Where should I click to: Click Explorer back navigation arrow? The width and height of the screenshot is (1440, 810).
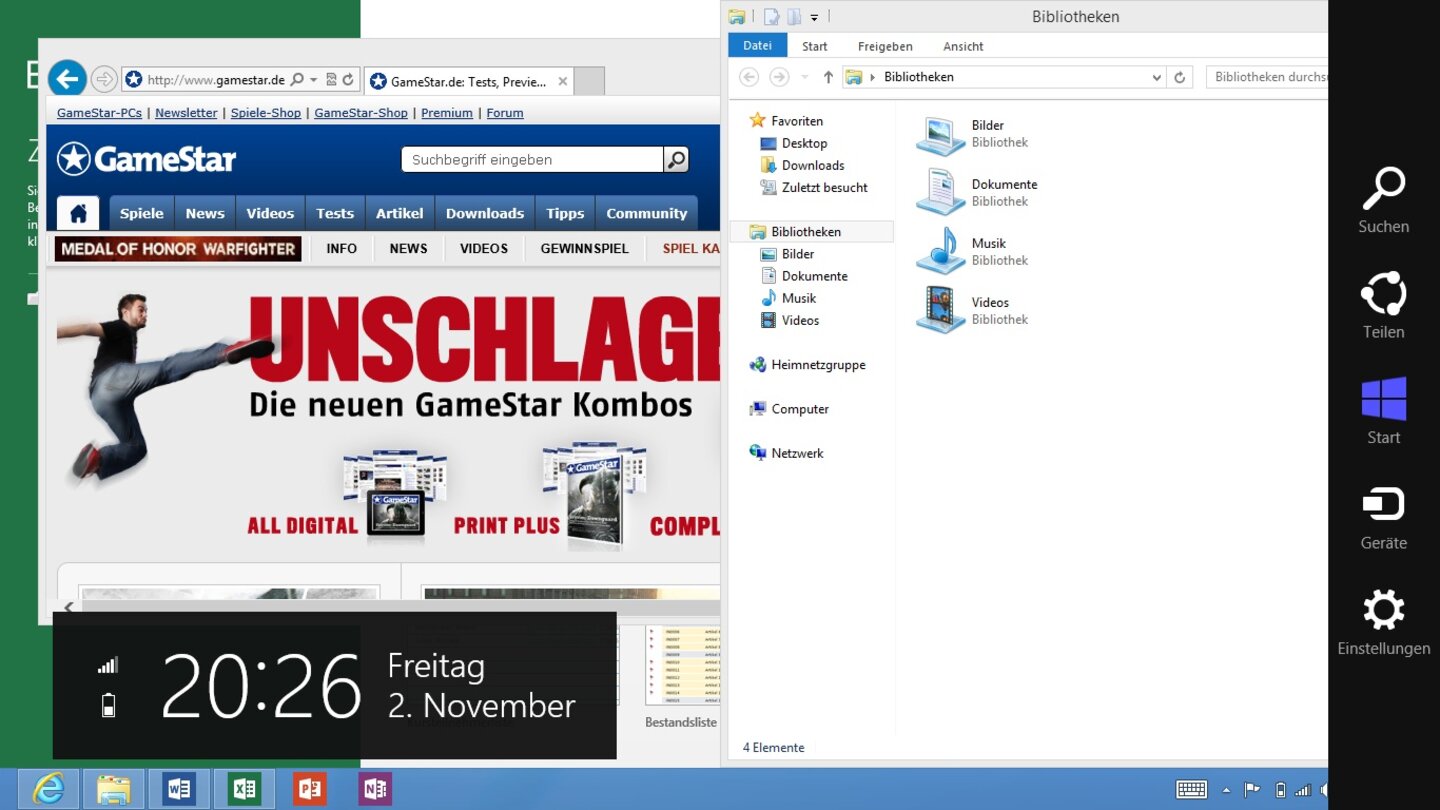(x=749, y=77)
